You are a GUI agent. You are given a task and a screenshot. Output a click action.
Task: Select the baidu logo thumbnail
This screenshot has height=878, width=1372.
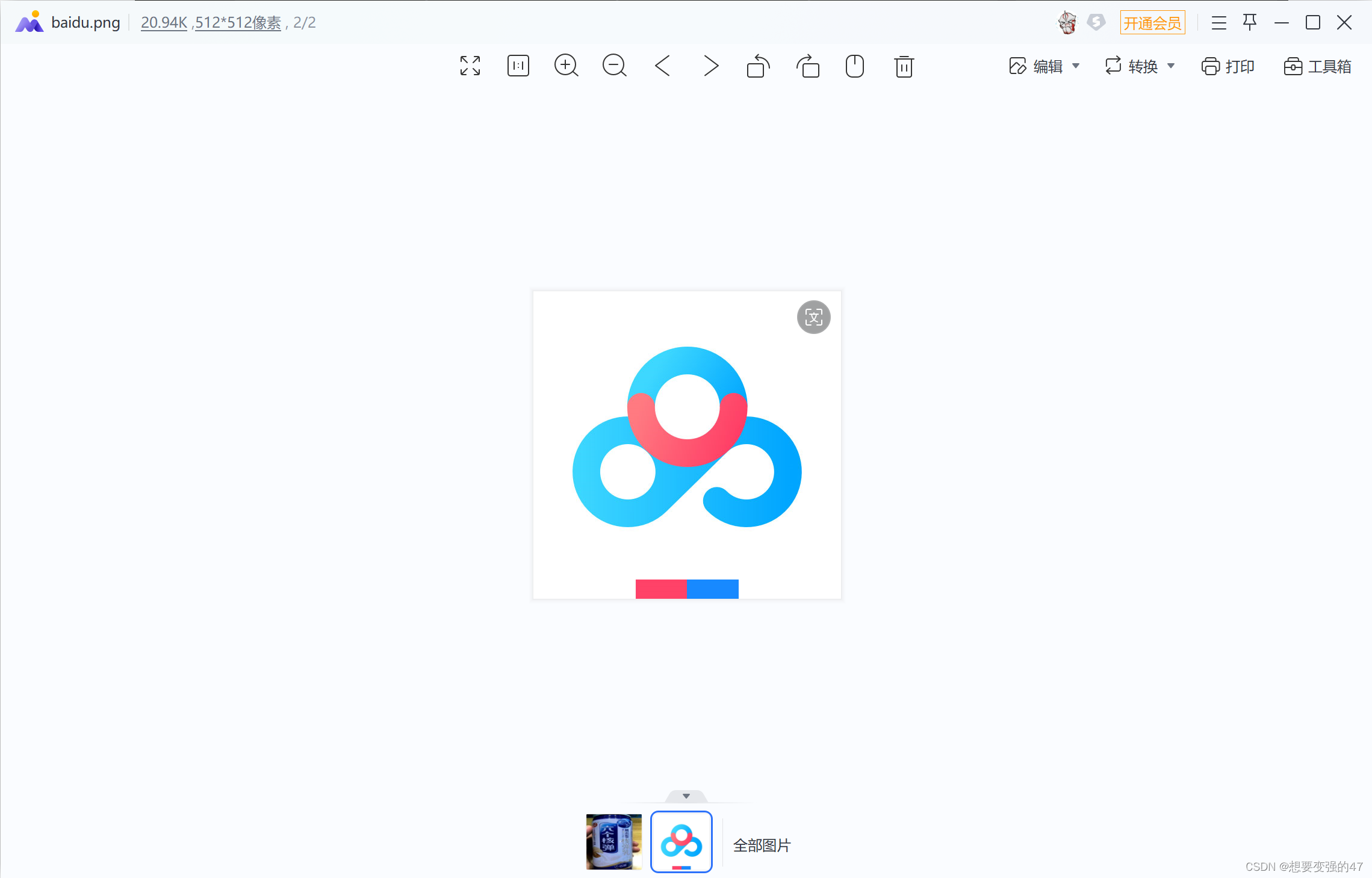(681, 841)
